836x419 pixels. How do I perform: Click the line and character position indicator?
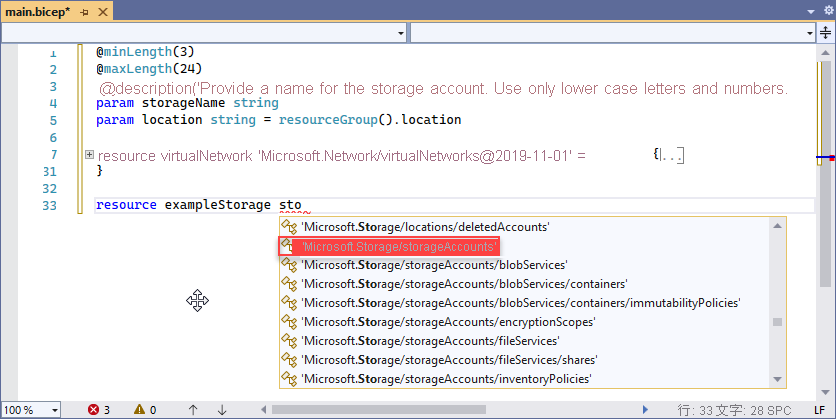click(x=721, y=410)
